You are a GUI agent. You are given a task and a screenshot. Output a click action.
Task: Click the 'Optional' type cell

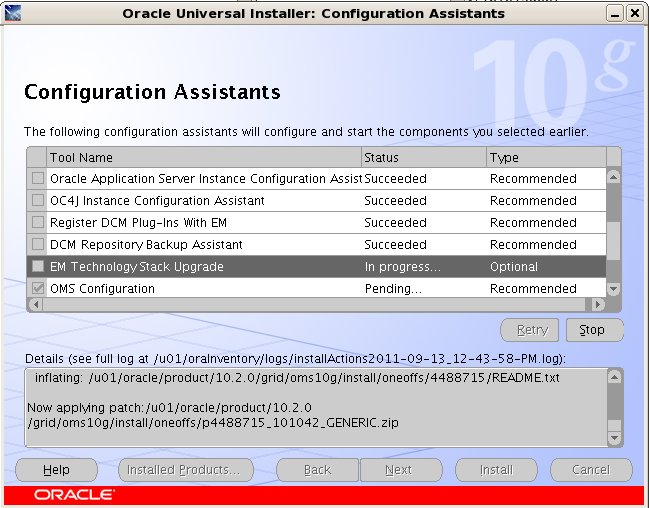pos(514,267)
